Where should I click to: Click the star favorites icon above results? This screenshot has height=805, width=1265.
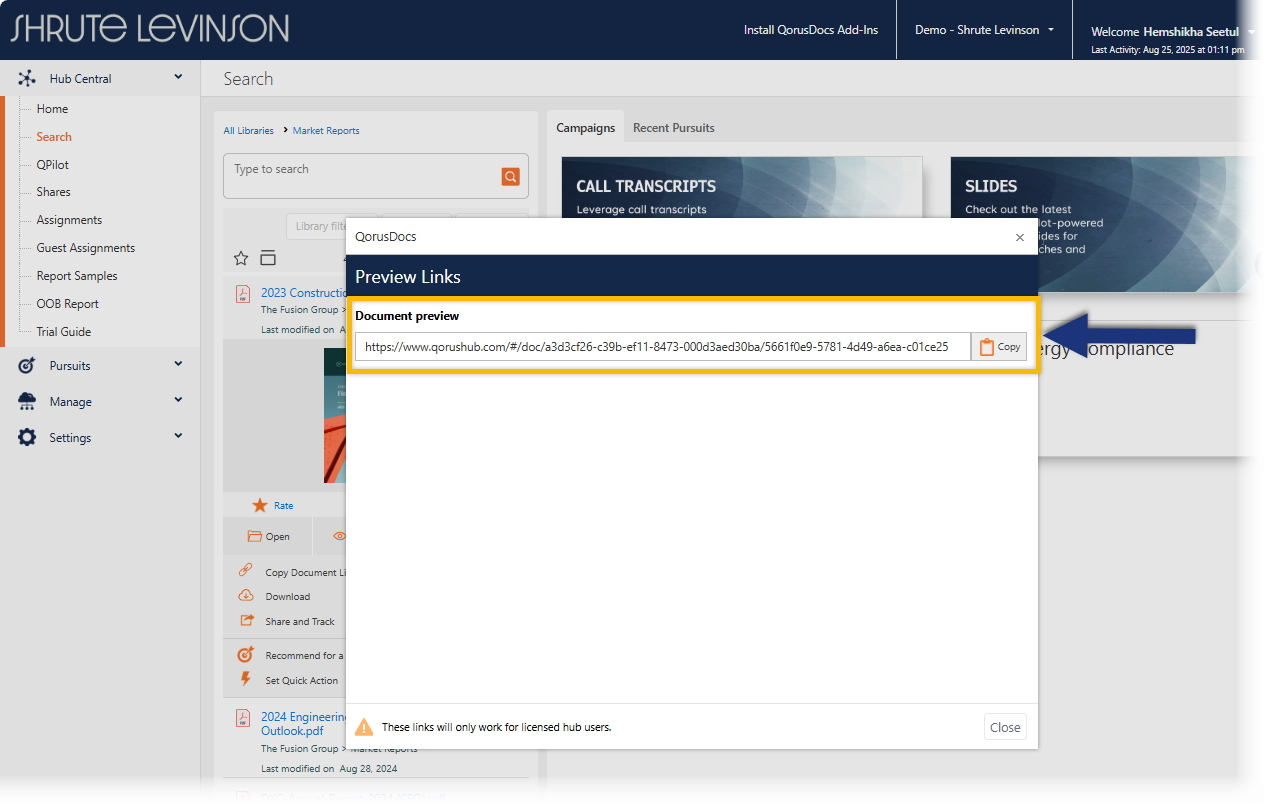tap(241, 258)
